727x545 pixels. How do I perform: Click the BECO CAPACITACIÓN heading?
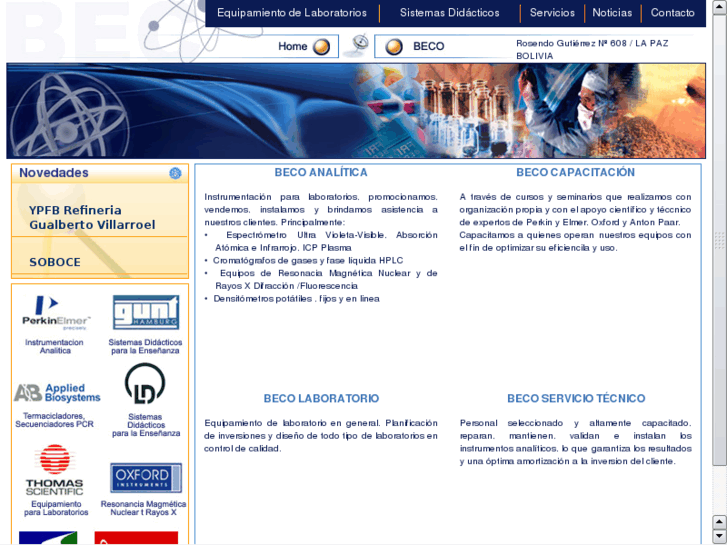point(575,173)
